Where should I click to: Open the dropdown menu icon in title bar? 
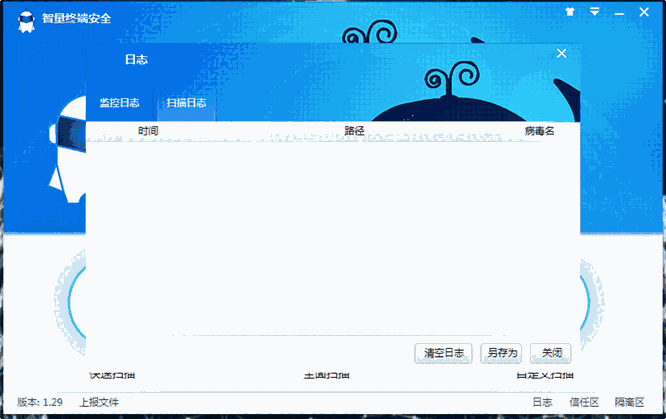595,12
